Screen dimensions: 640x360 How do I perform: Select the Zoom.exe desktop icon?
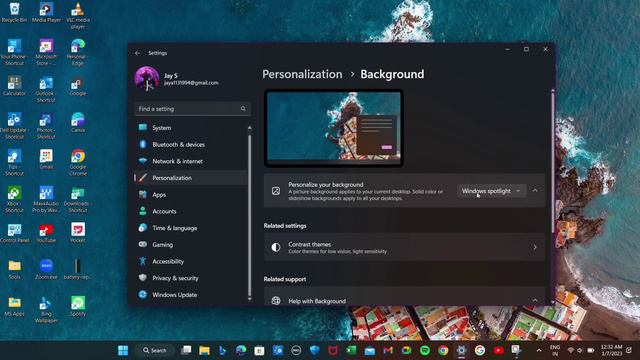coord(46,269)
